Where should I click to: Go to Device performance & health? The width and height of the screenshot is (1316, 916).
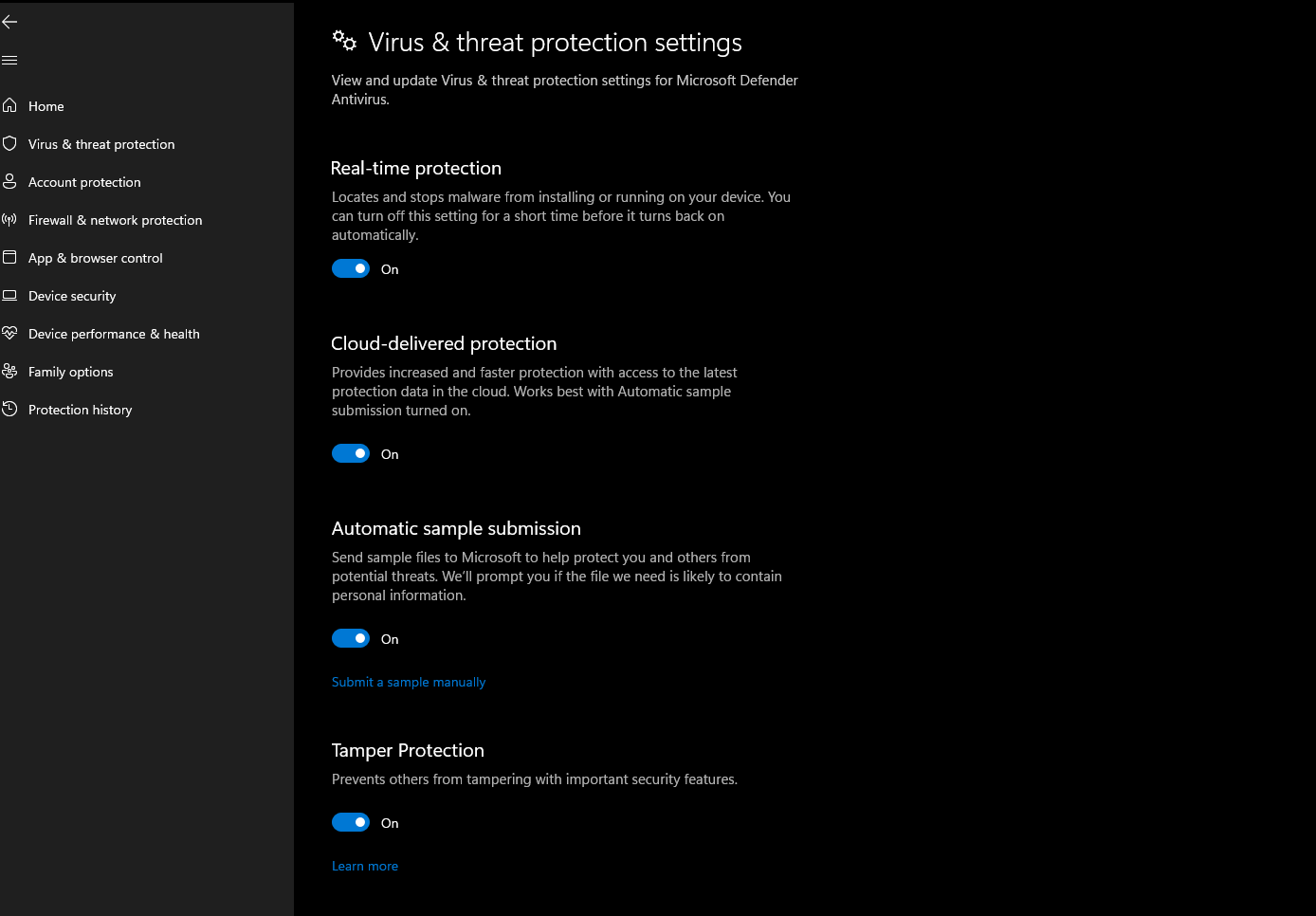[114, 334]
